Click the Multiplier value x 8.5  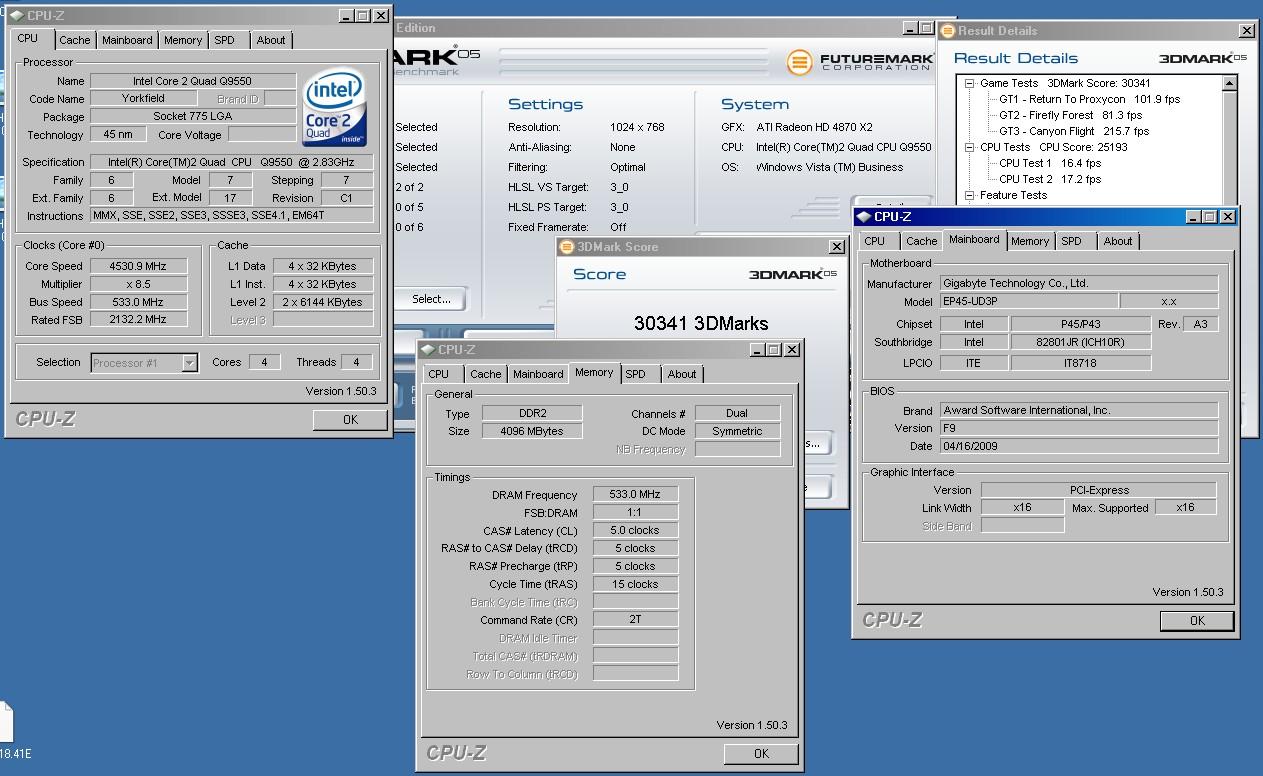click(139, 284)
